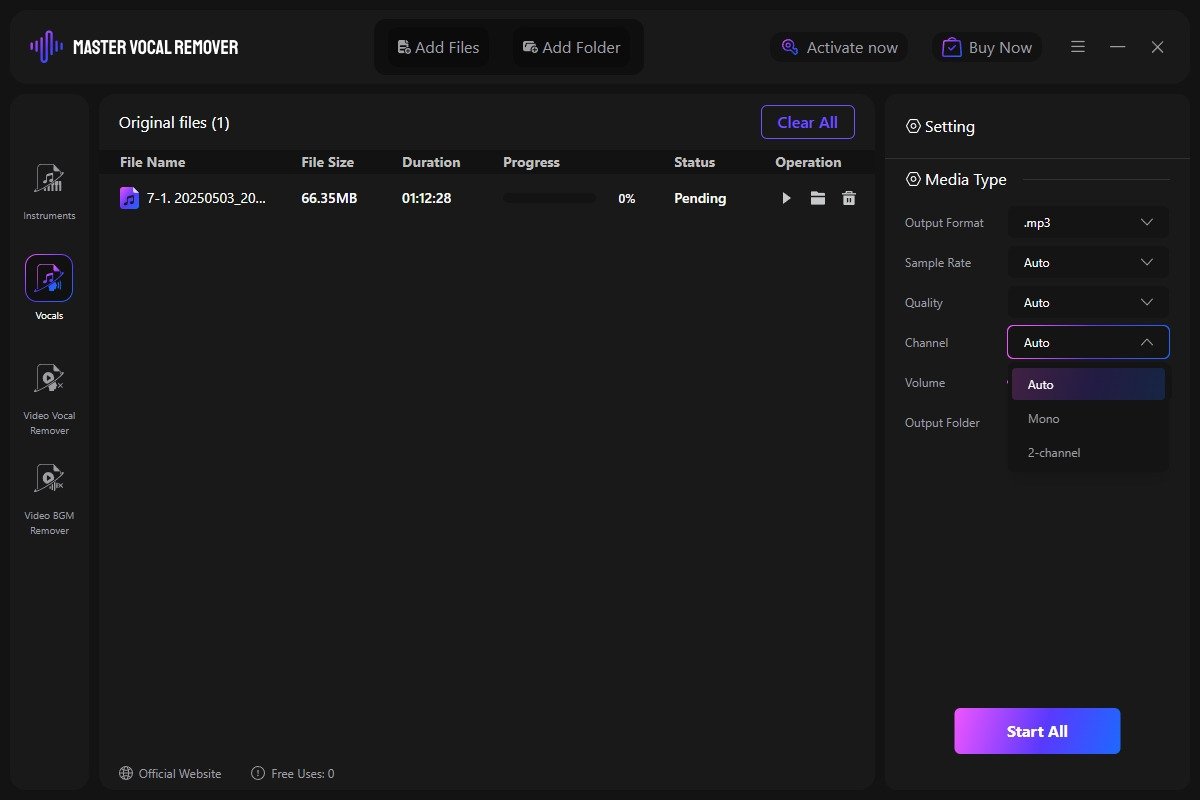The height and width of the screenshot is (800, 1200).
Task: Open the Instruments sidebar icon
Action: 49,180
